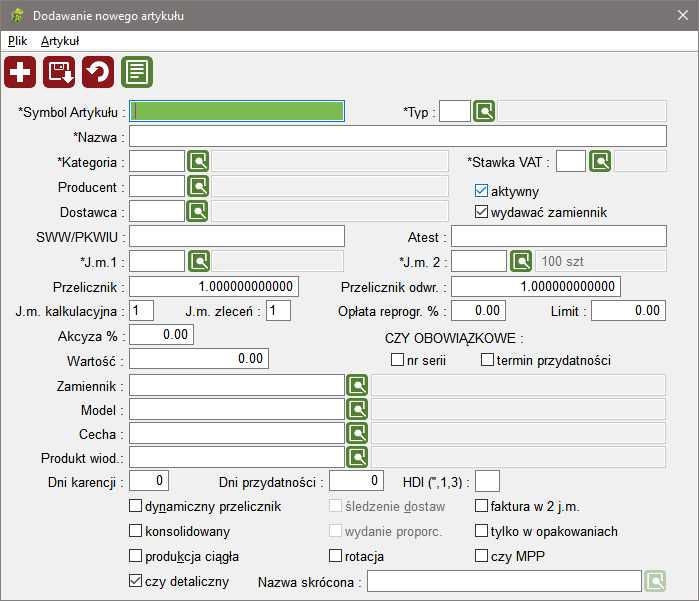
Task: Click the Stawka VAT code field
Action: coord(571,161)
